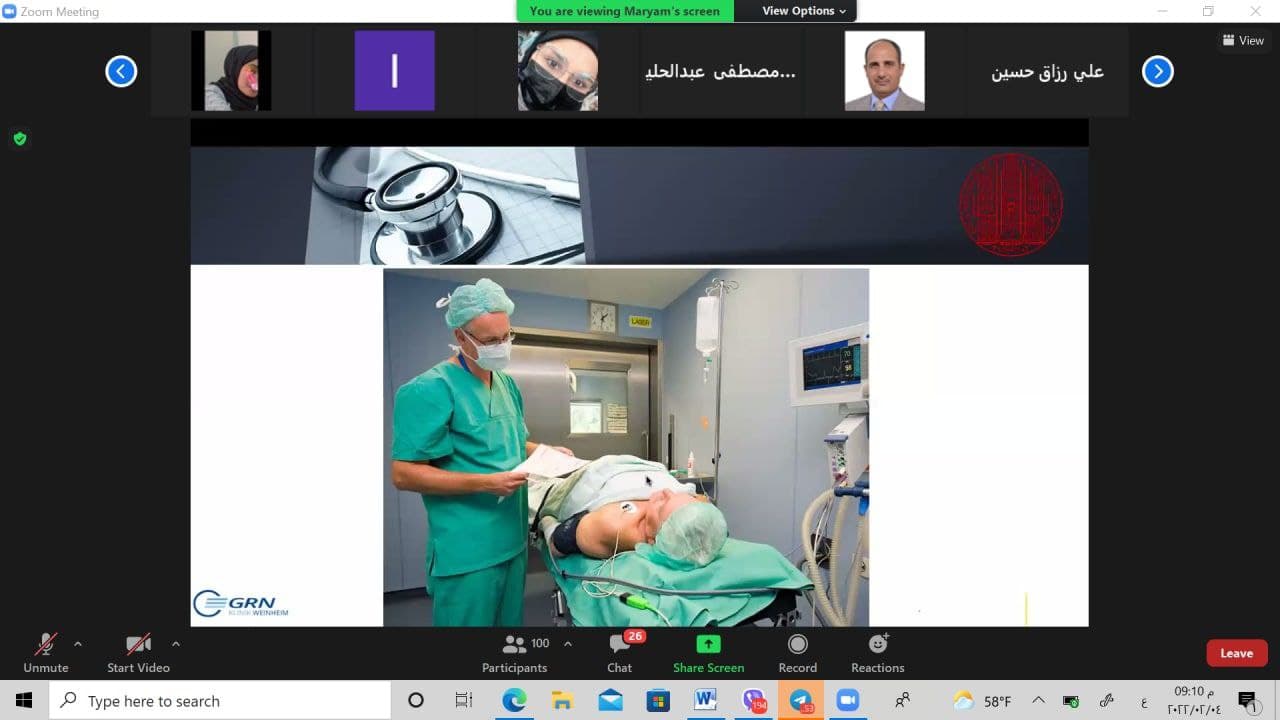
Task: Select the participant thumbnail wearing black mask
Action: tap(557, 70)
